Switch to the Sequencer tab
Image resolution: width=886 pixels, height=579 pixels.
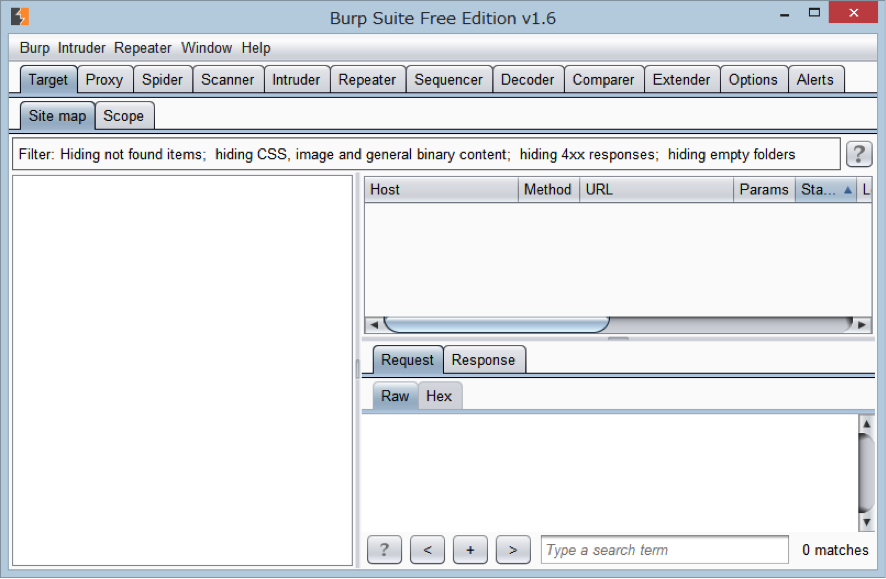click(449, 80)
